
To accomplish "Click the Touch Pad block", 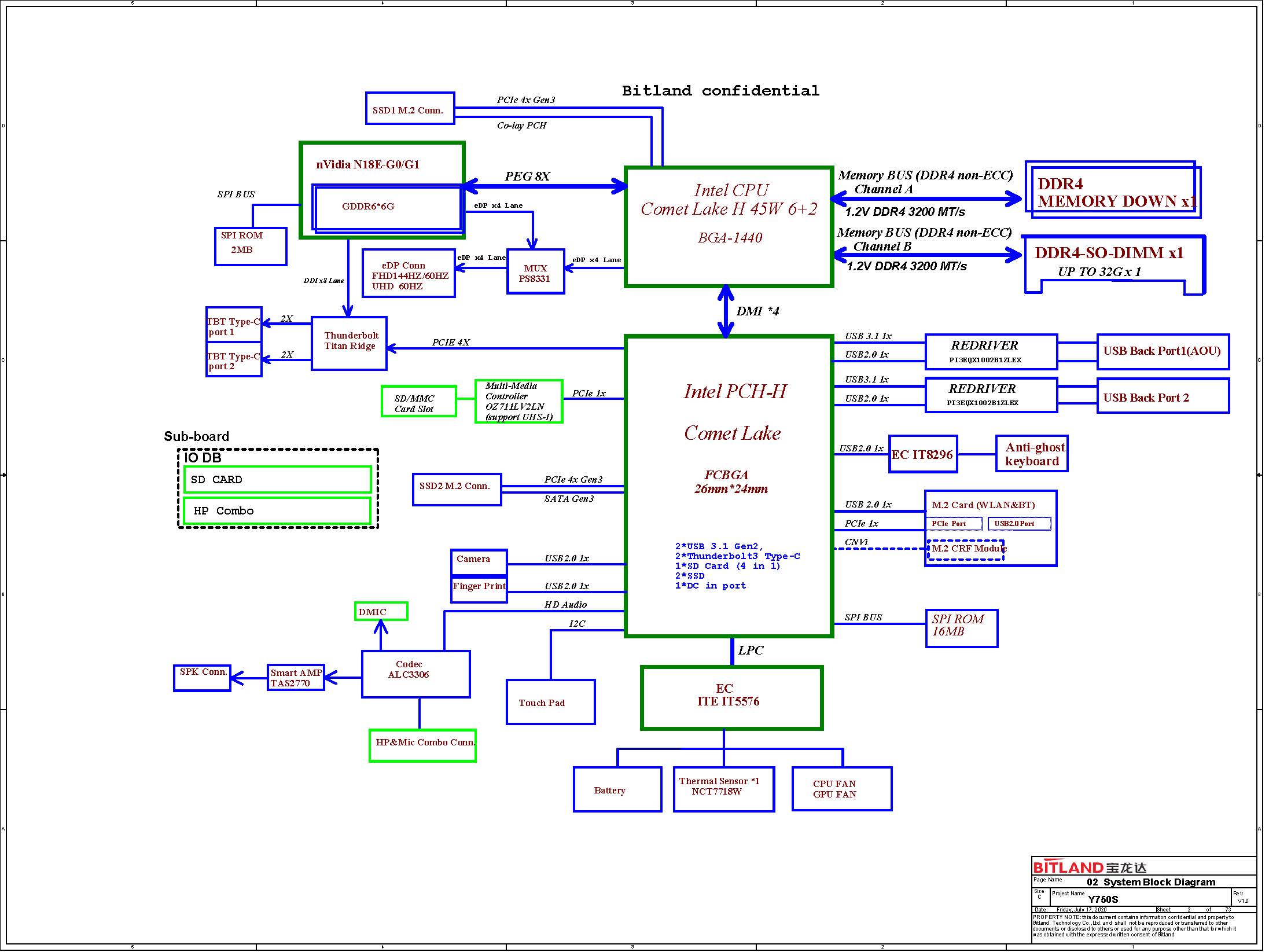I will point(550,702).
